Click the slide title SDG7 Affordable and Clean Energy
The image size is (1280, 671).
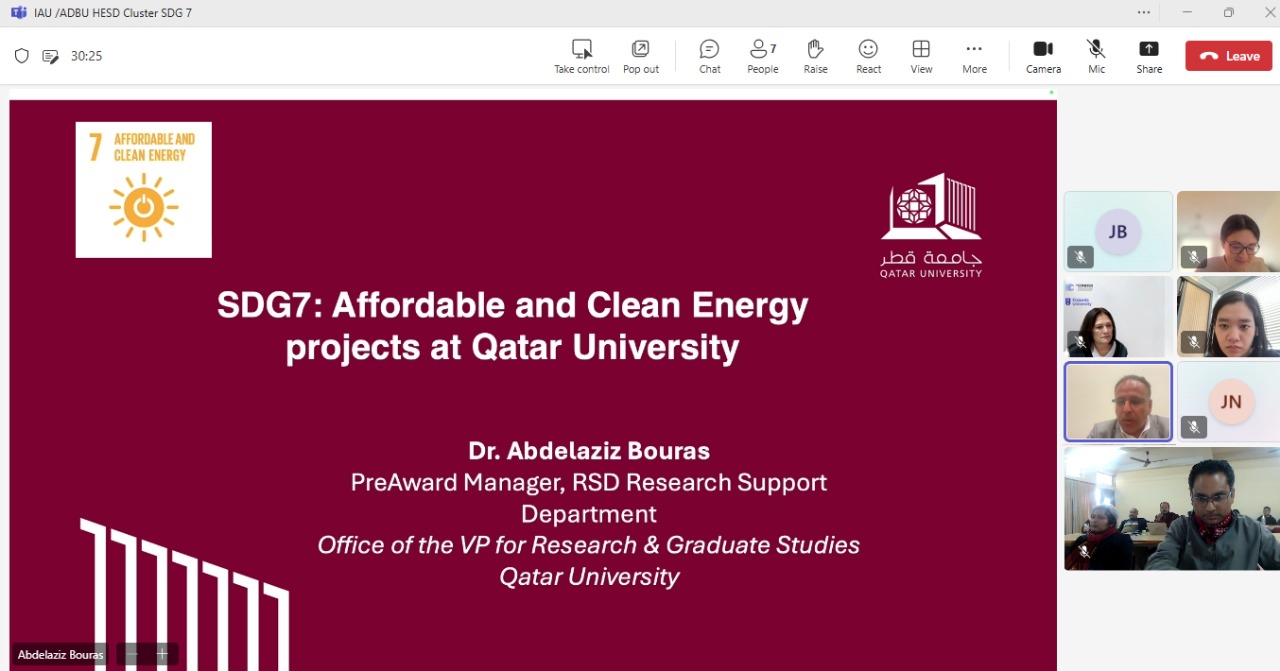[513, 325]
